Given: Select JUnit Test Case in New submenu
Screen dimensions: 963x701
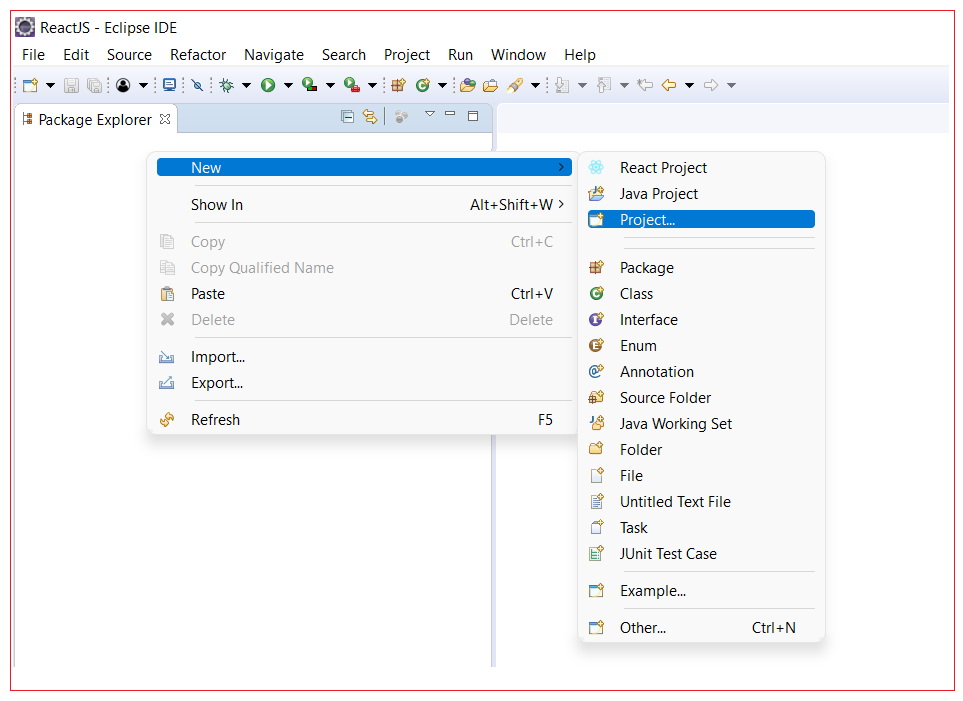Looking at the screenshot, I should click(x=701, y=554).
